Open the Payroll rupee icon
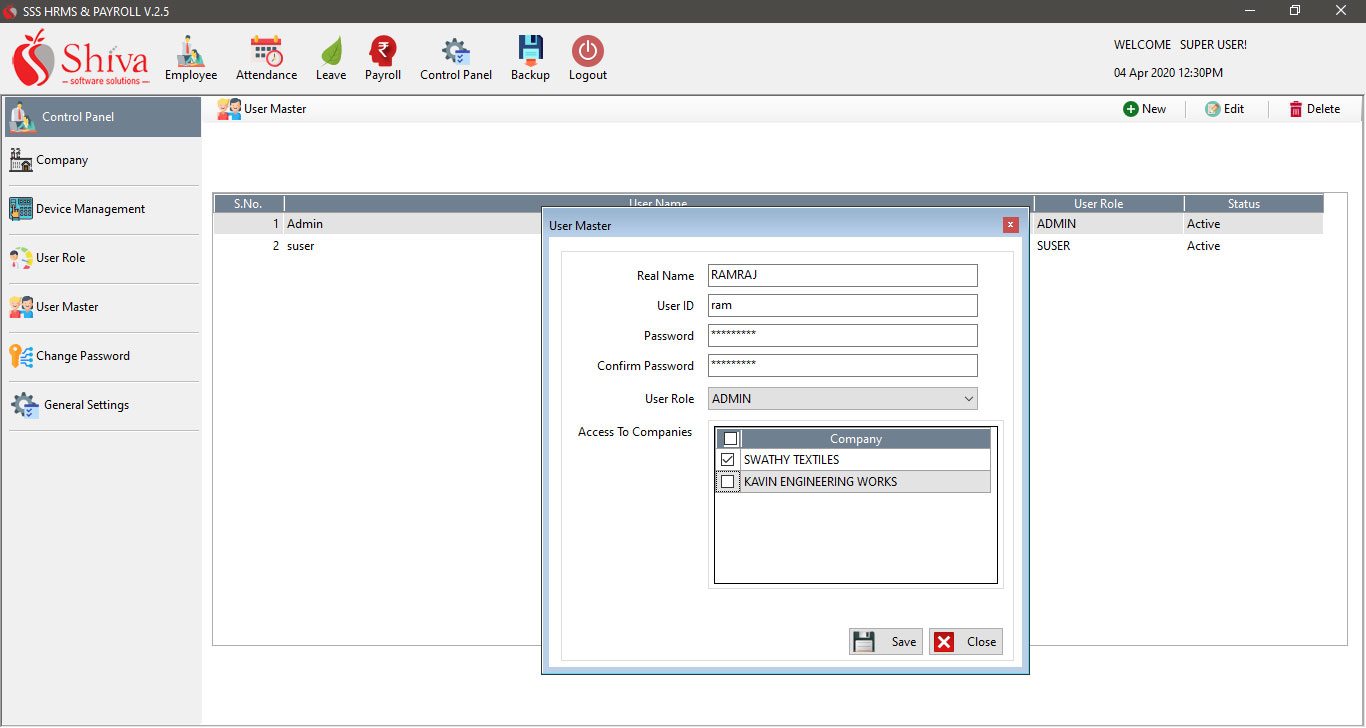The width and height of the screenshot is (1366, 728). point(382,52)
